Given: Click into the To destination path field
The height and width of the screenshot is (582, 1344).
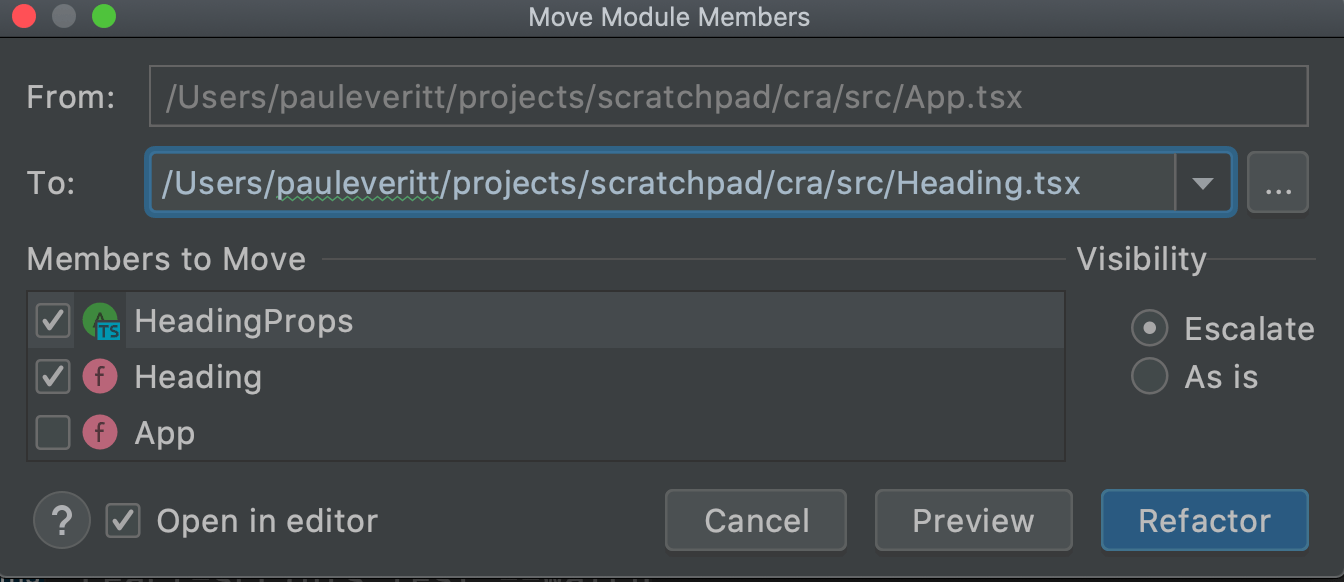Looking at the screenshot, I should (660, 183).
